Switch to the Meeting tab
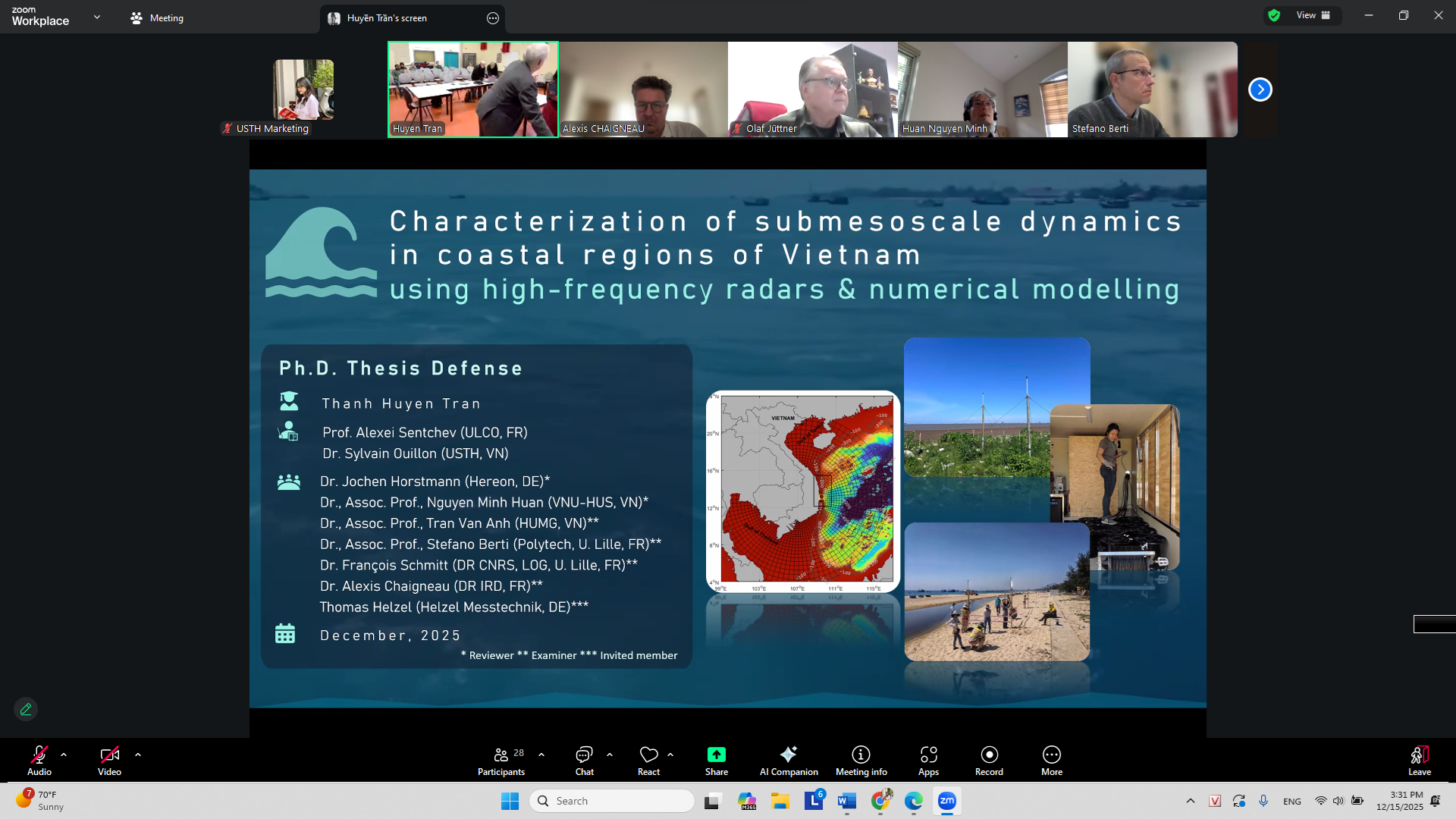1456x819 pixels. 157,18
